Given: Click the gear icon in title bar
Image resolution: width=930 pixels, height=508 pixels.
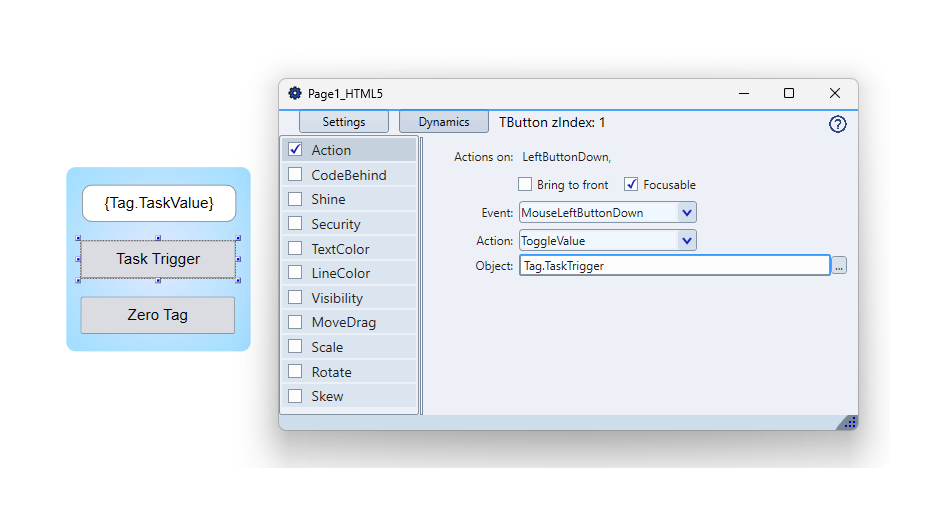Looking at the screenshot, I should pos(295,93).
